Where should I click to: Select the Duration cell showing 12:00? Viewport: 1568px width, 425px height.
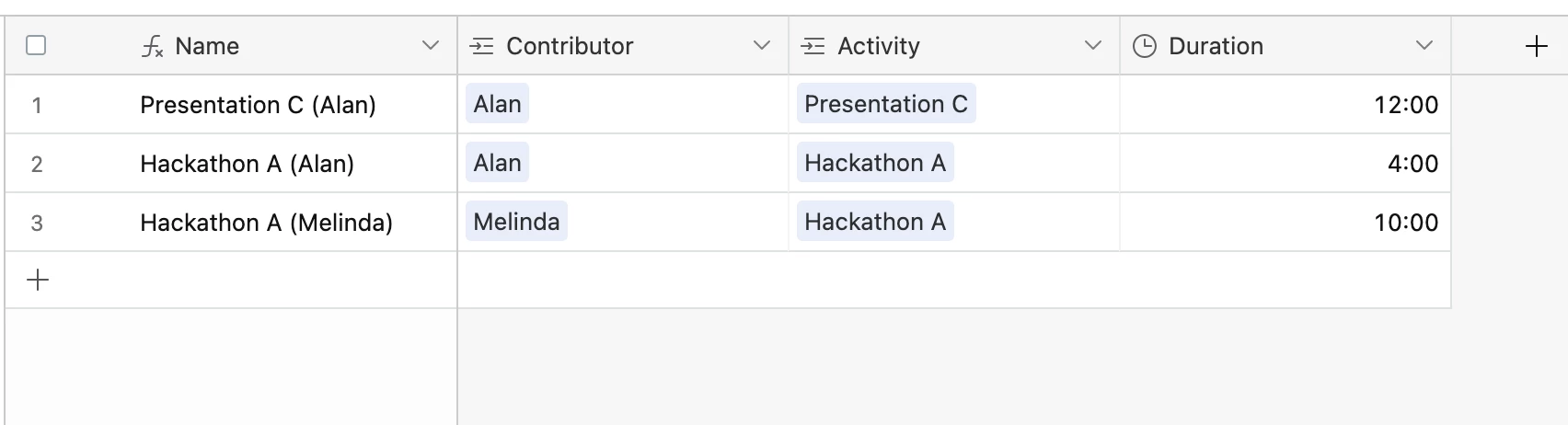pyautogui.click(x=1285, y=105)
